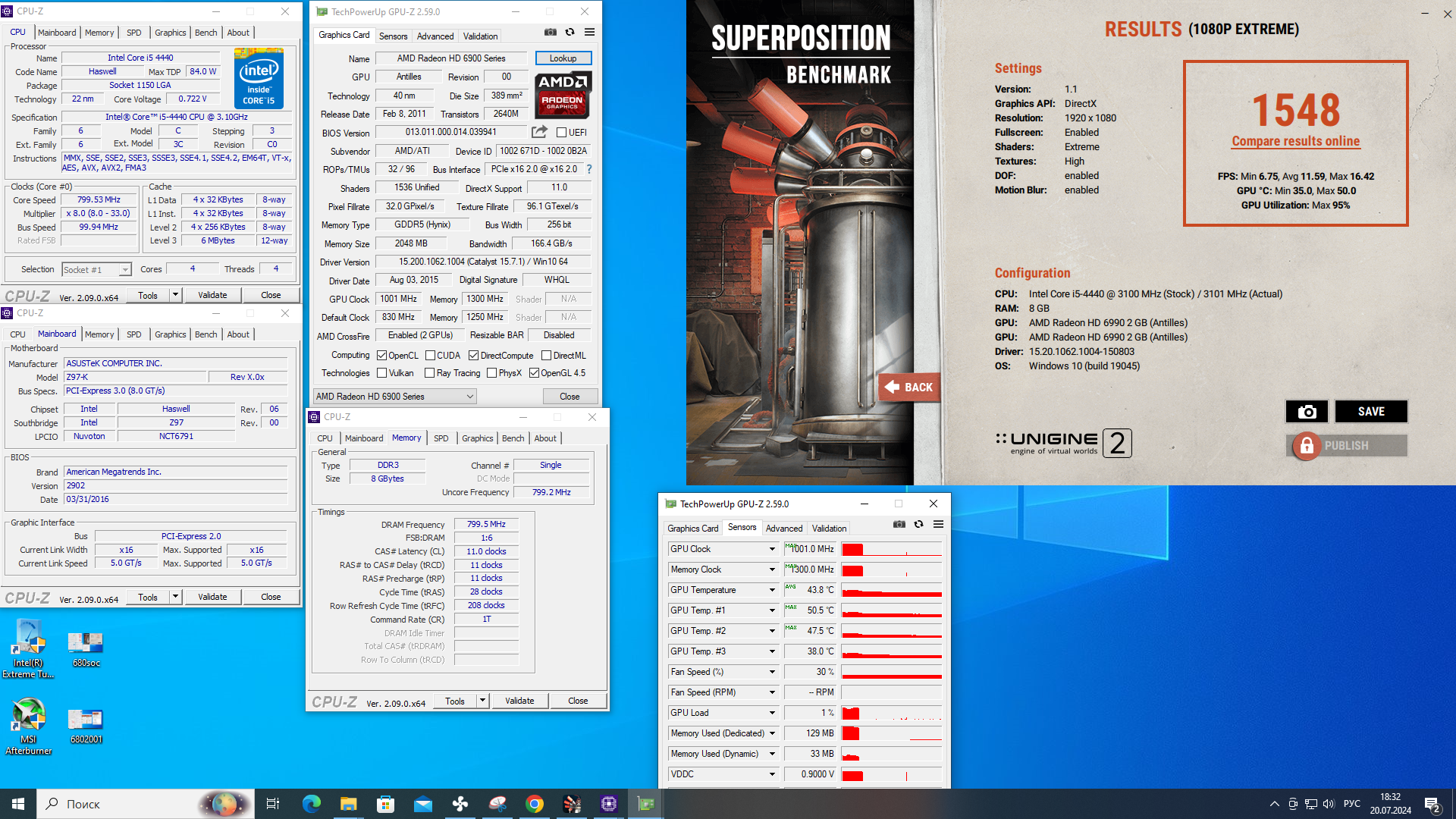The image size is (1456, 819).
Task: Open Microsoft Store from taskbar
Action: click(x=385, y=804)
